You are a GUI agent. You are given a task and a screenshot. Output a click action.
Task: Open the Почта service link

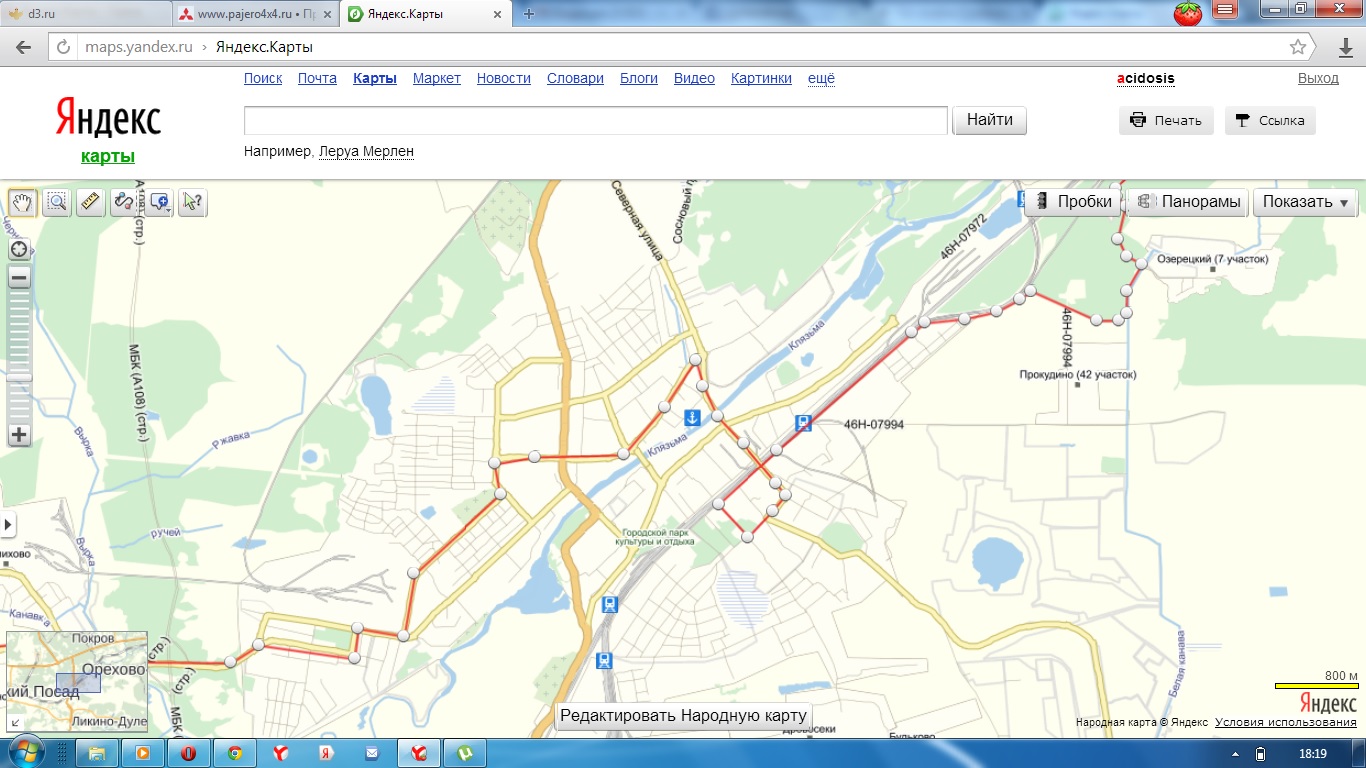pos(317,78)
